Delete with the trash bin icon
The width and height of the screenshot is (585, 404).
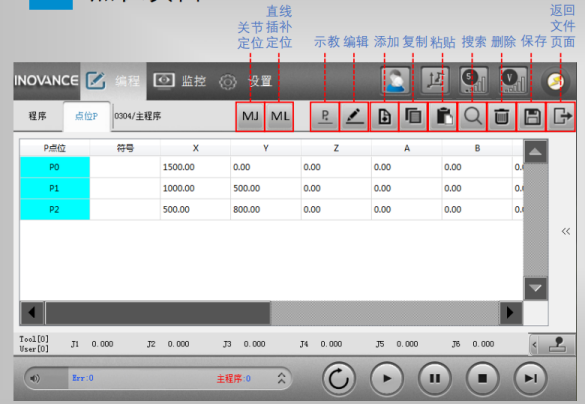click(x=501, y=116)
